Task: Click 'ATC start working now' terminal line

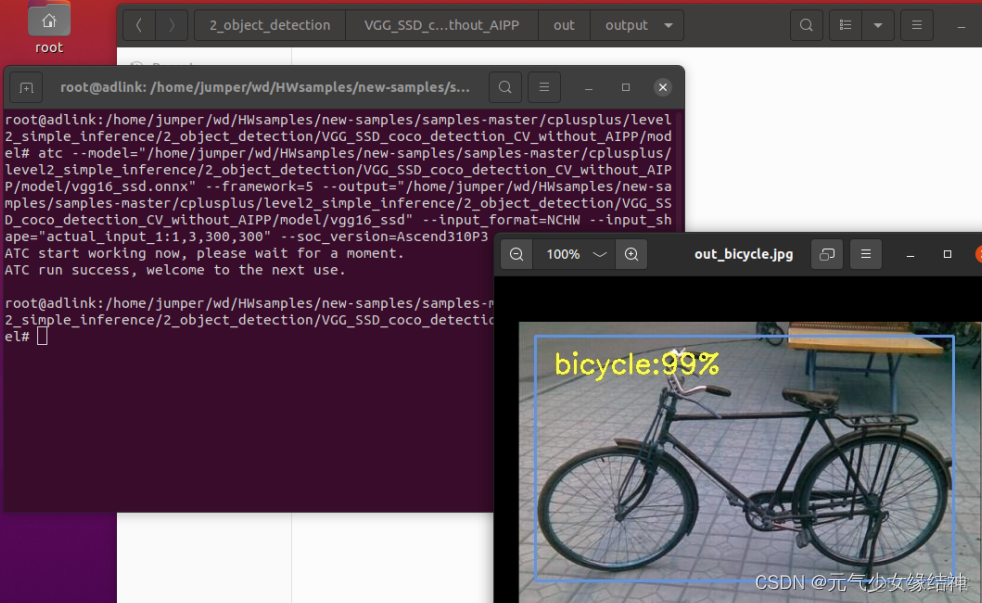Action: [x=205, y=253]
